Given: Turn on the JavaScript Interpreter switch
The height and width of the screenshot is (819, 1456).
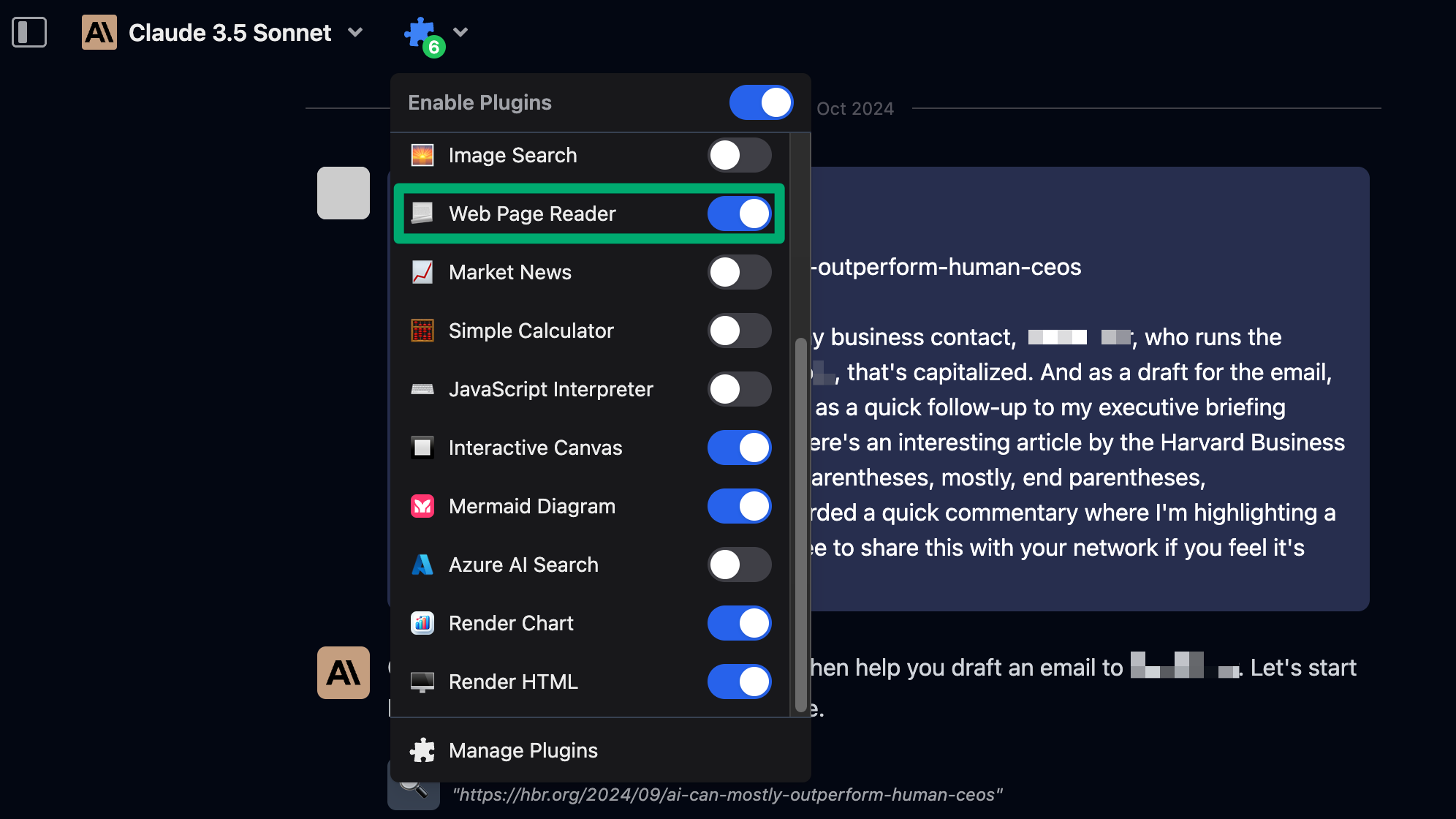Looking at the screenshot, I should 739,389.
